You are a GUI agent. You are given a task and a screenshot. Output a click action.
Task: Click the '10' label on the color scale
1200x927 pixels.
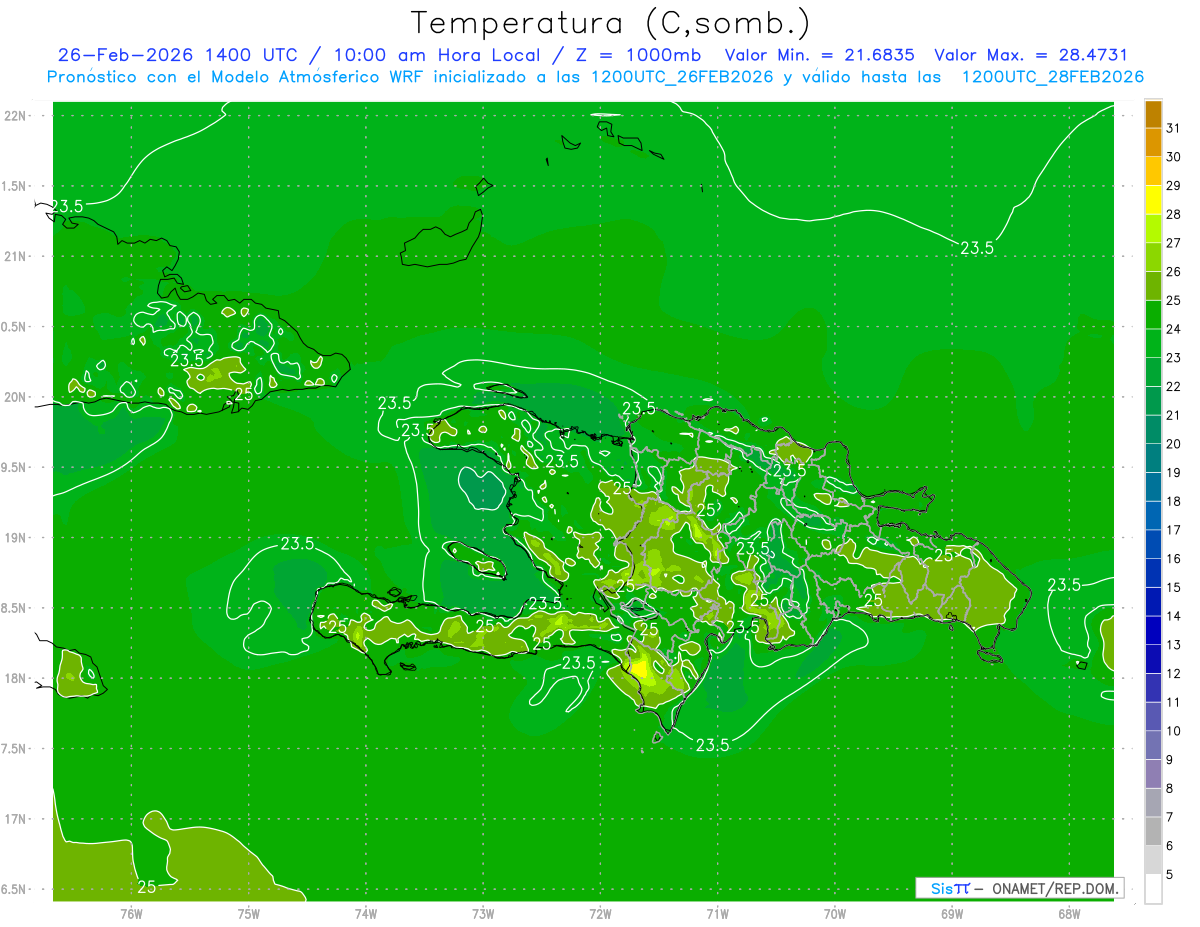[x=1173, y=731]
